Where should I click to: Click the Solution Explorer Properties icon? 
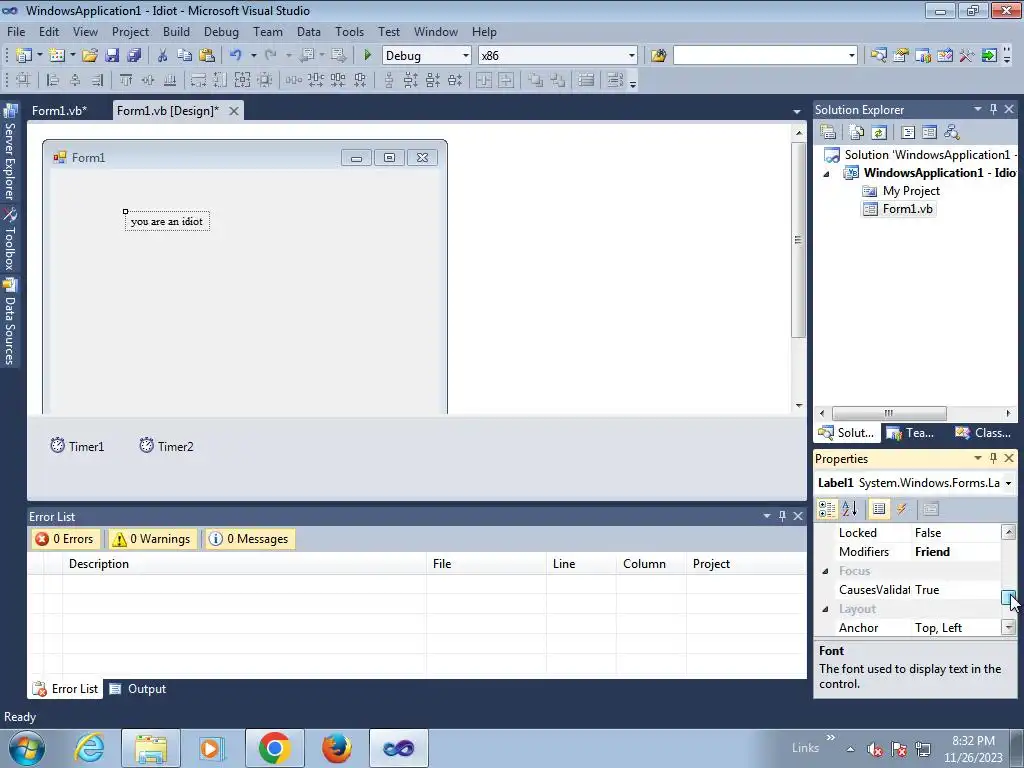point(828,132)
